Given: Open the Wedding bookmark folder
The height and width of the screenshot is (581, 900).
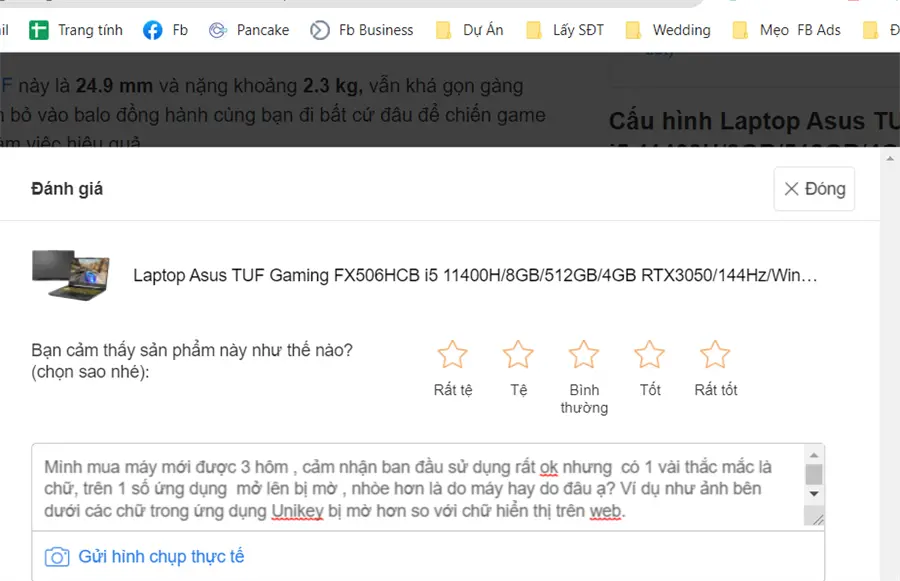Looking at the screenshot, I should (668, 30).
